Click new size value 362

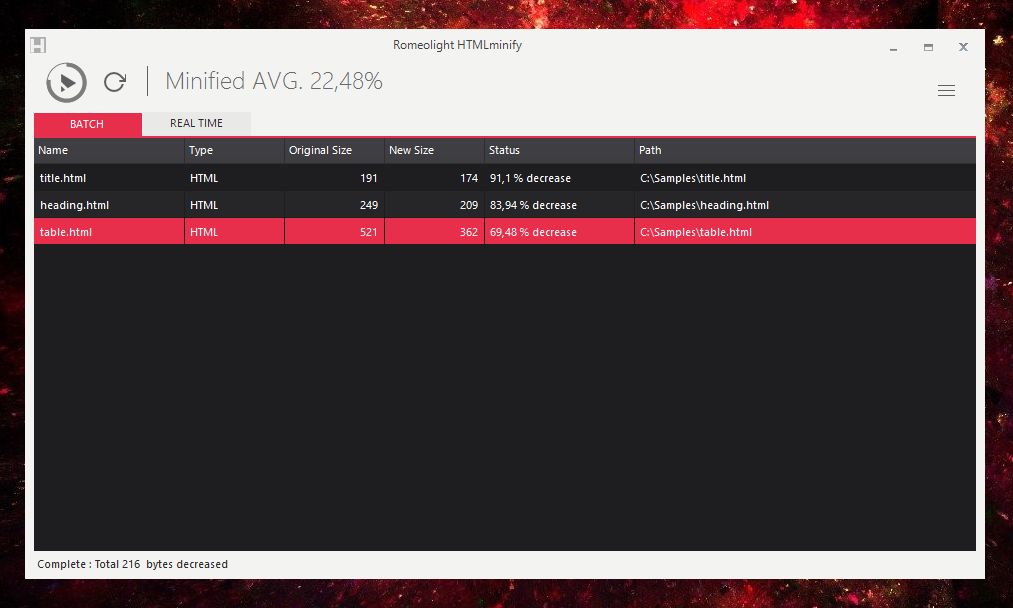(469, 233)
